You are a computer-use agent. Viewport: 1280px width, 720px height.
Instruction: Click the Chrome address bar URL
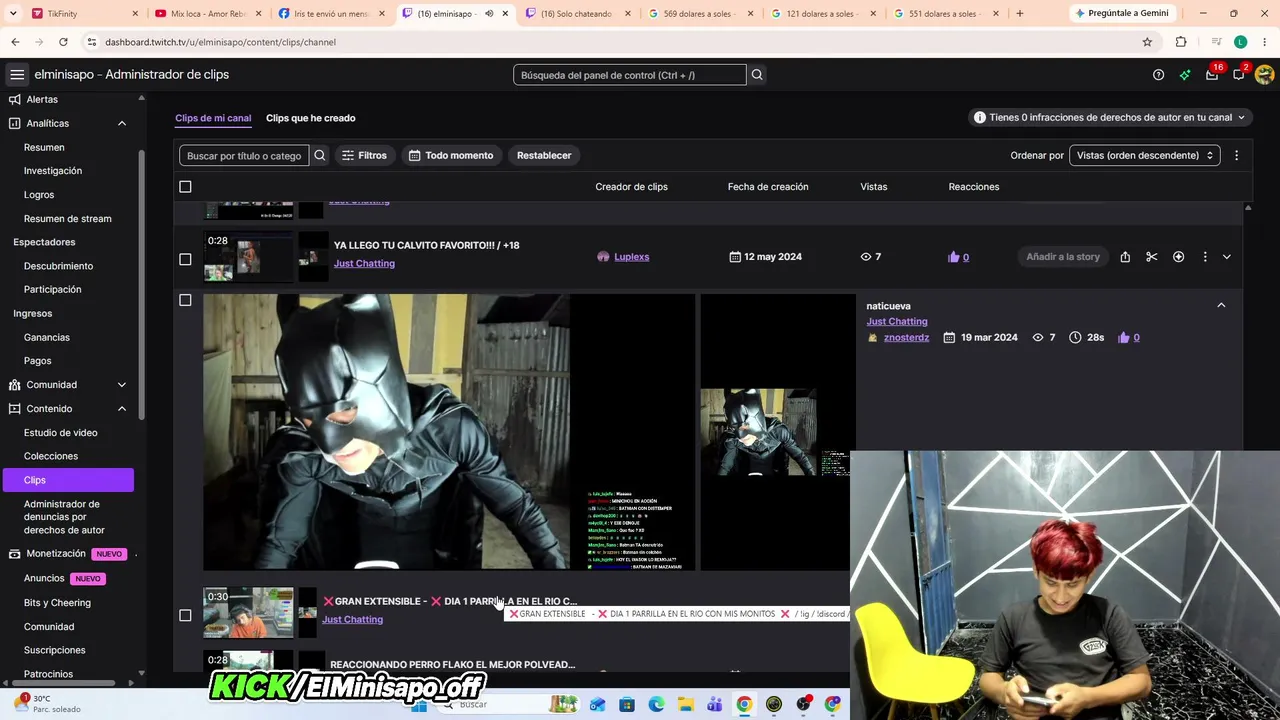[x=220, y=42]
